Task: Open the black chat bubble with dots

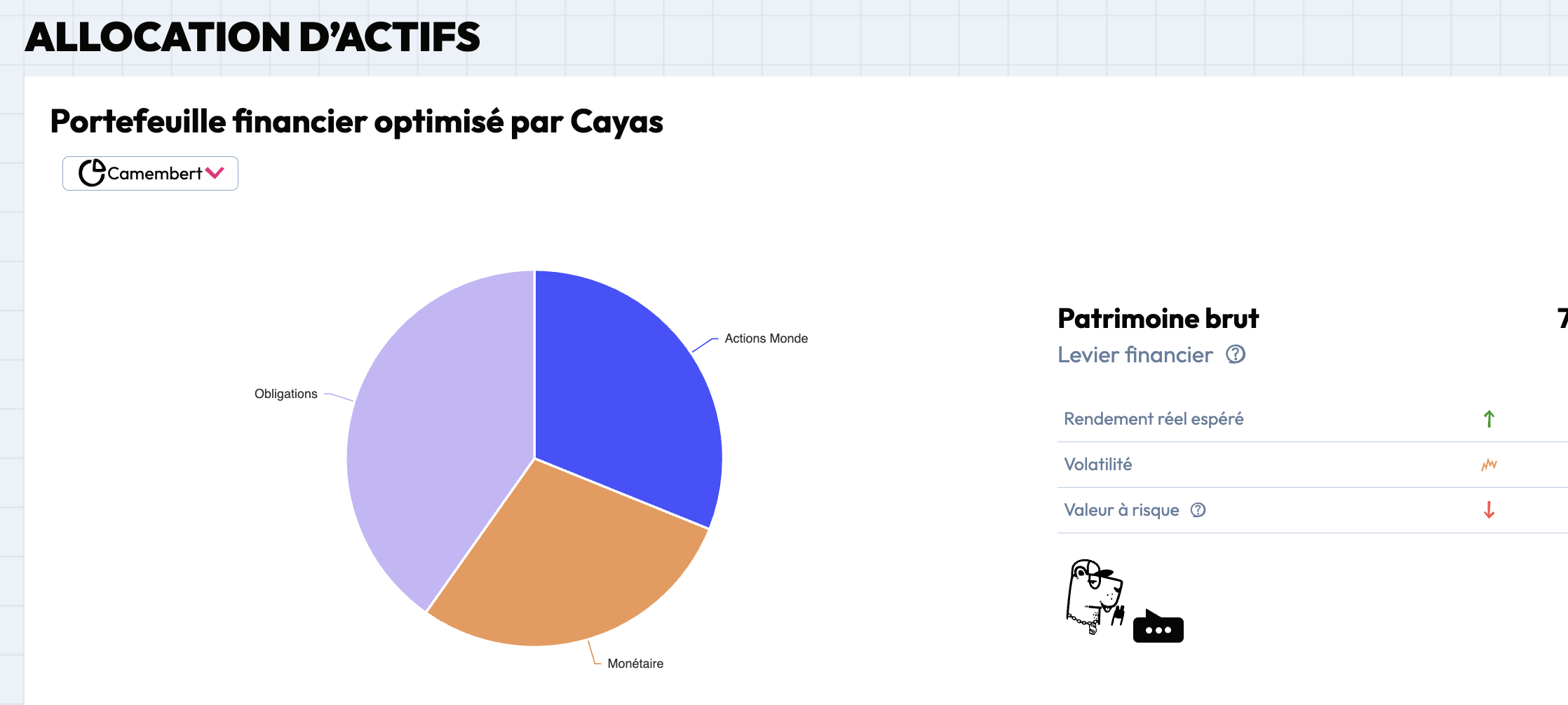Action: click(x=1158, y=629)
